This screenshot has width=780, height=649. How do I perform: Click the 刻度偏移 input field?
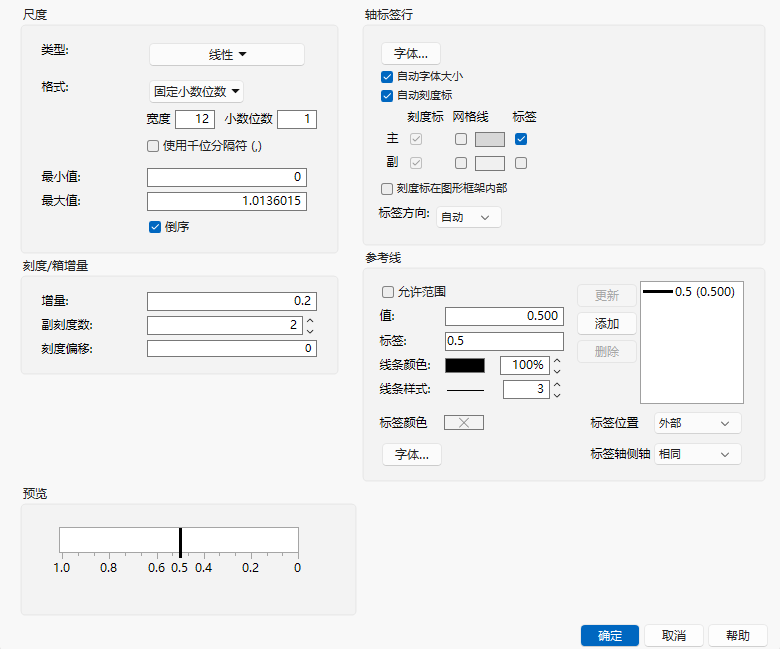[x=232, y=348]
